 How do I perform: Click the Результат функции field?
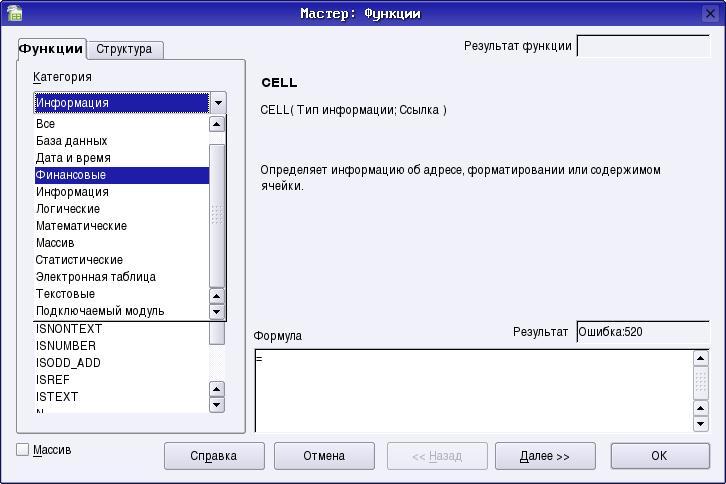[643, 46]
